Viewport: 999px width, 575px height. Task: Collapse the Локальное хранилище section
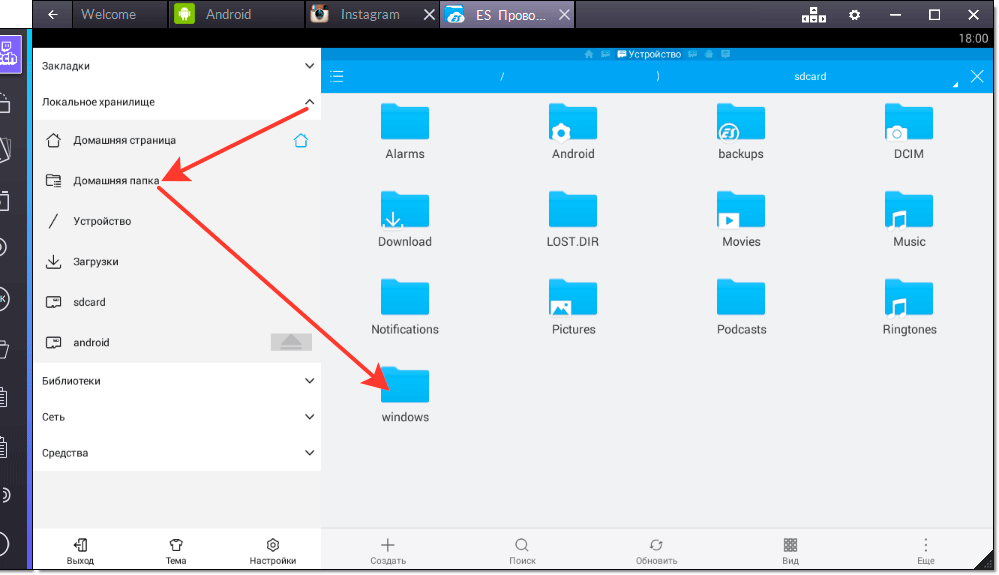pos(177,102)
